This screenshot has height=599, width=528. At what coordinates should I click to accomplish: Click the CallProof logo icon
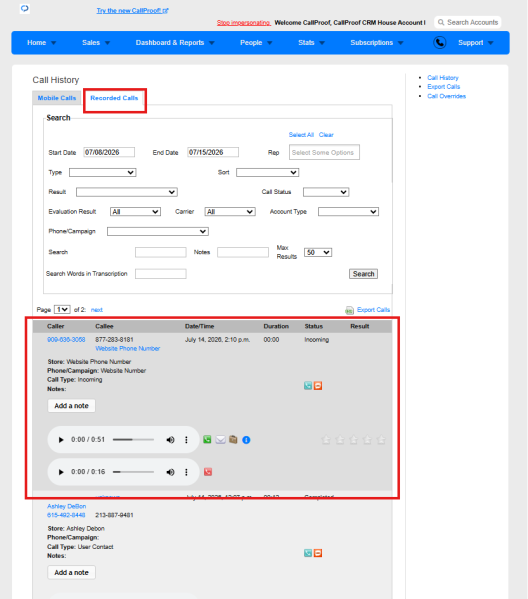25,8
